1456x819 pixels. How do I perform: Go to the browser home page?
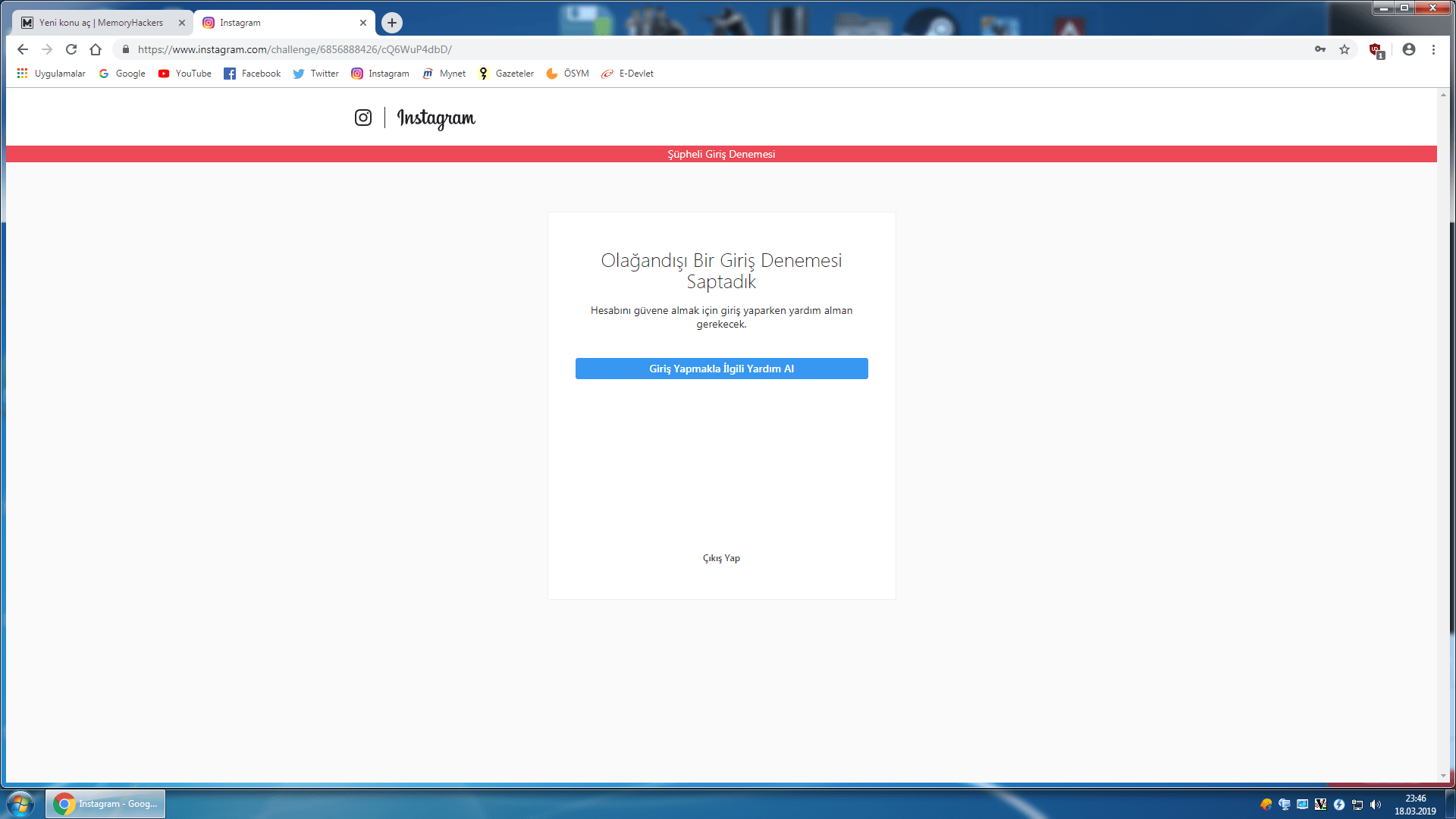coord(96,49)
